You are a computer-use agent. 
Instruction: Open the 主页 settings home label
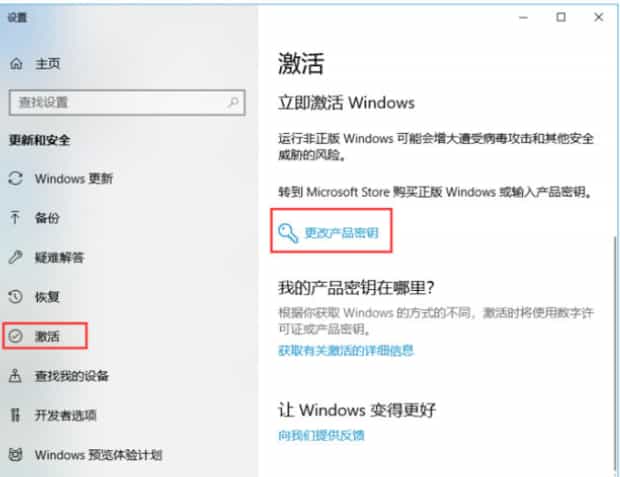pos(47,63)
